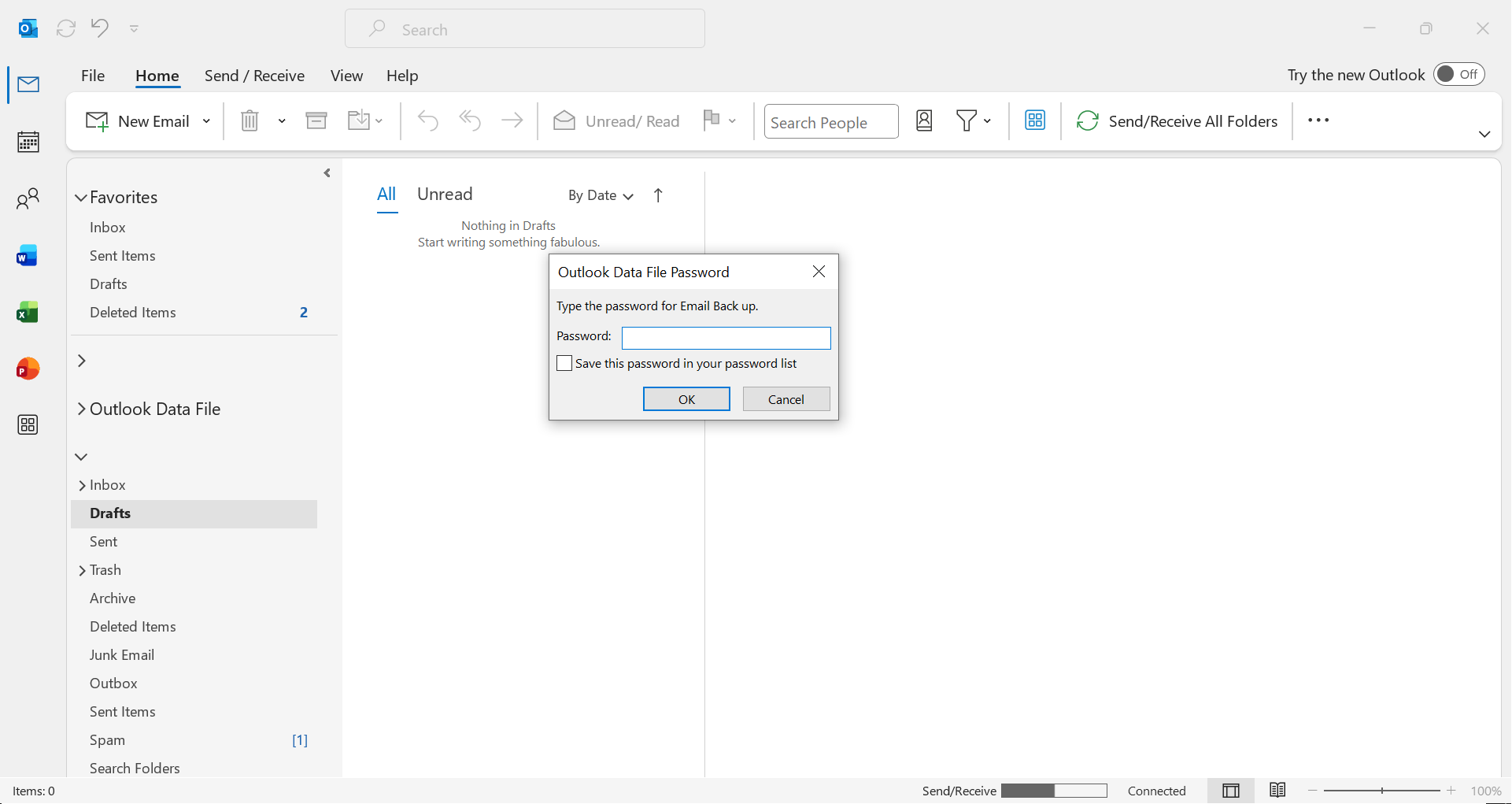Click Cancel in the password dialog

click(x=786, y=399)
